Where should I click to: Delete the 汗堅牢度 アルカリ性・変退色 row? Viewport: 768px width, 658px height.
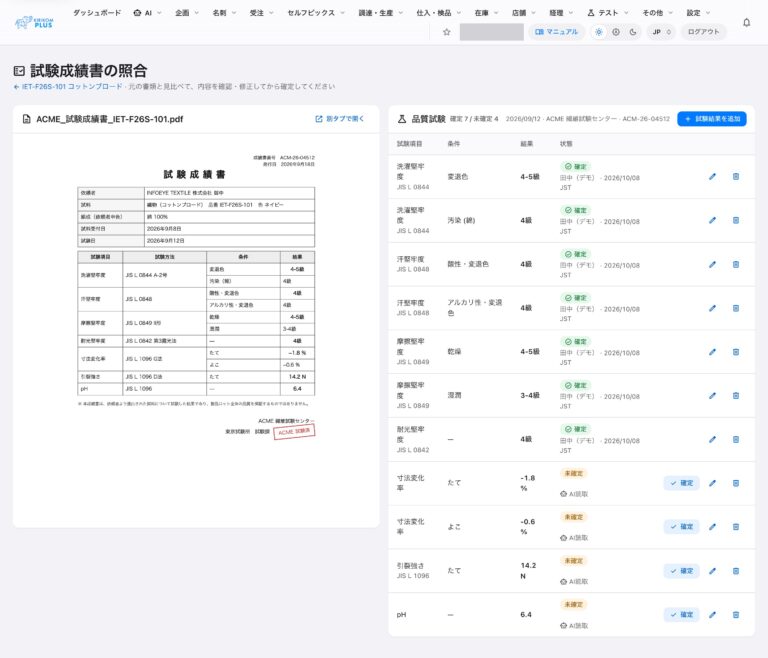(x=736, y=308)
